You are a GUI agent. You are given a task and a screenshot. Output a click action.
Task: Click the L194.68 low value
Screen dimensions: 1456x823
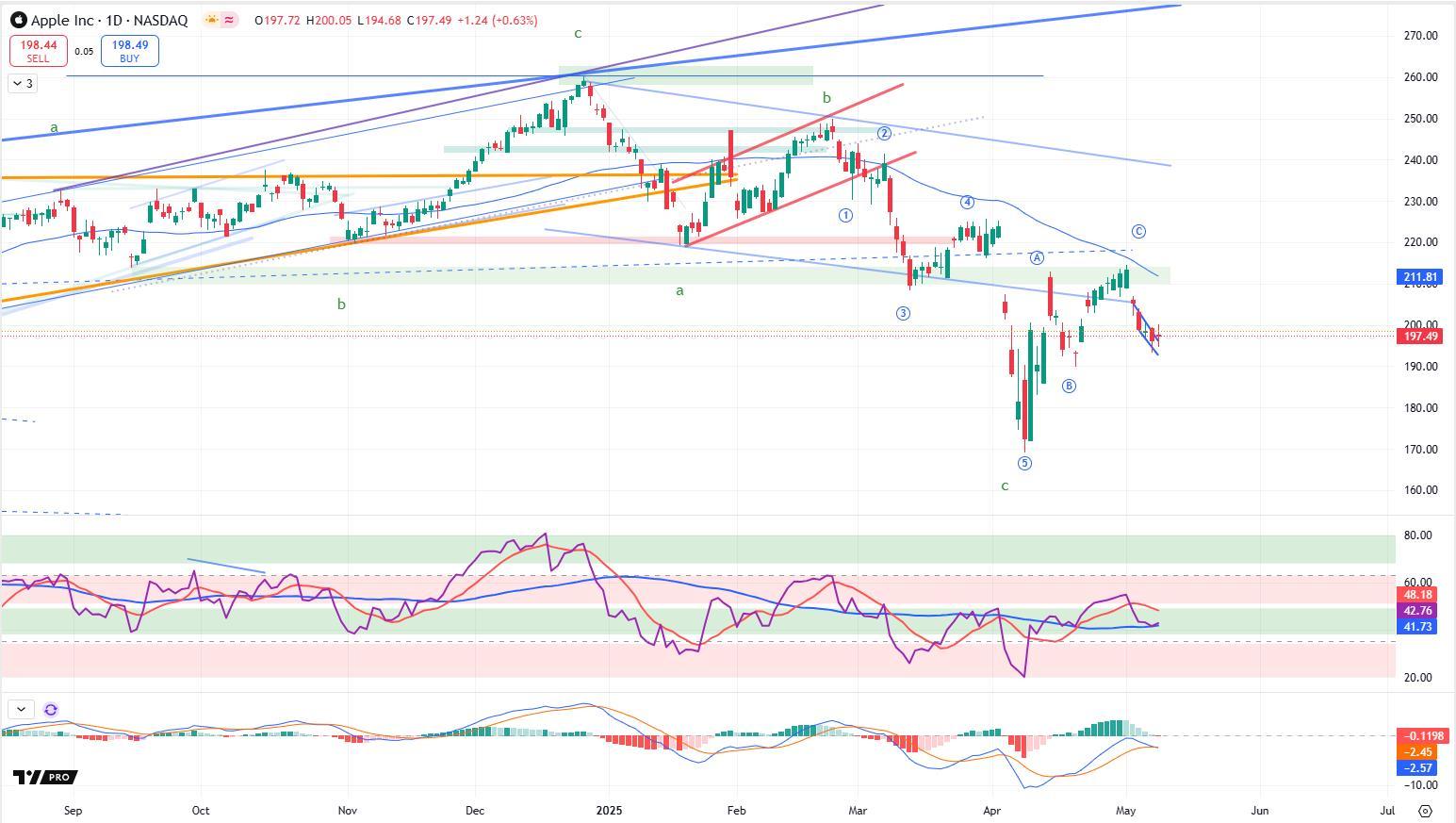tap(379, 20)
